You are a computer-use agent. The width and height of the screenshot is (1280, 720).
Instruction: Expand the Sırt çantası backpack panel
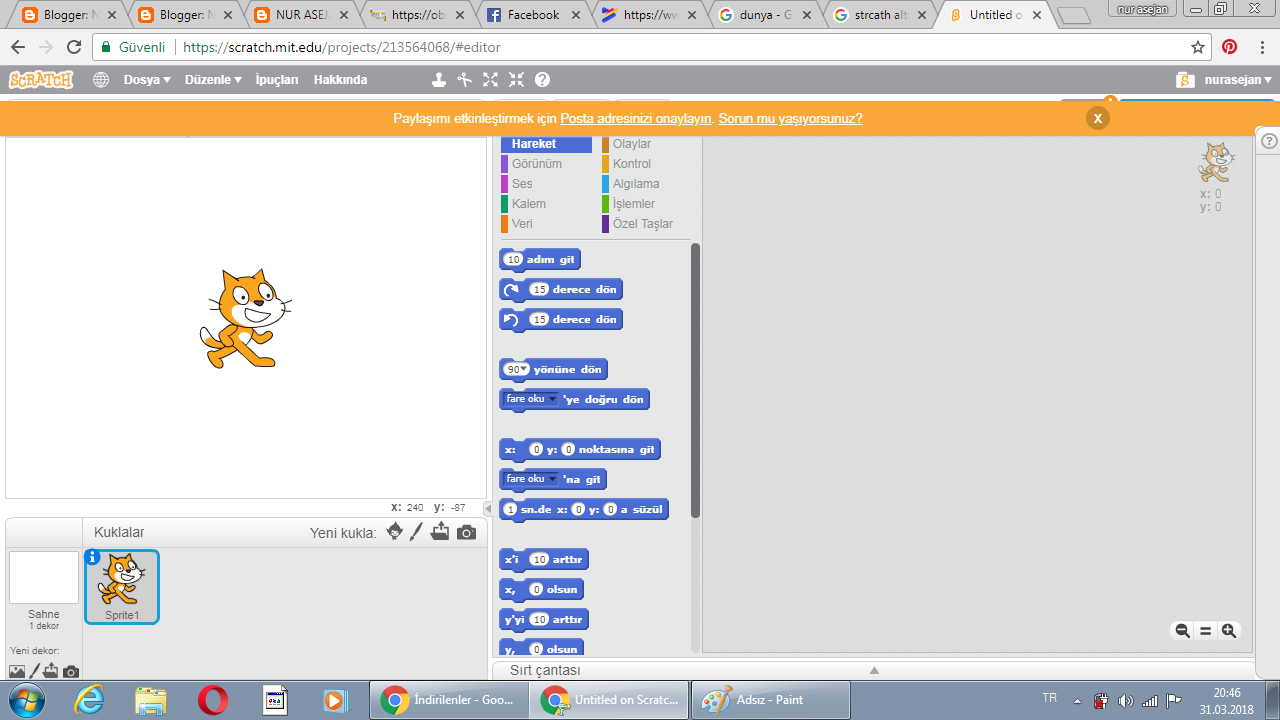(x=873, y=670)
